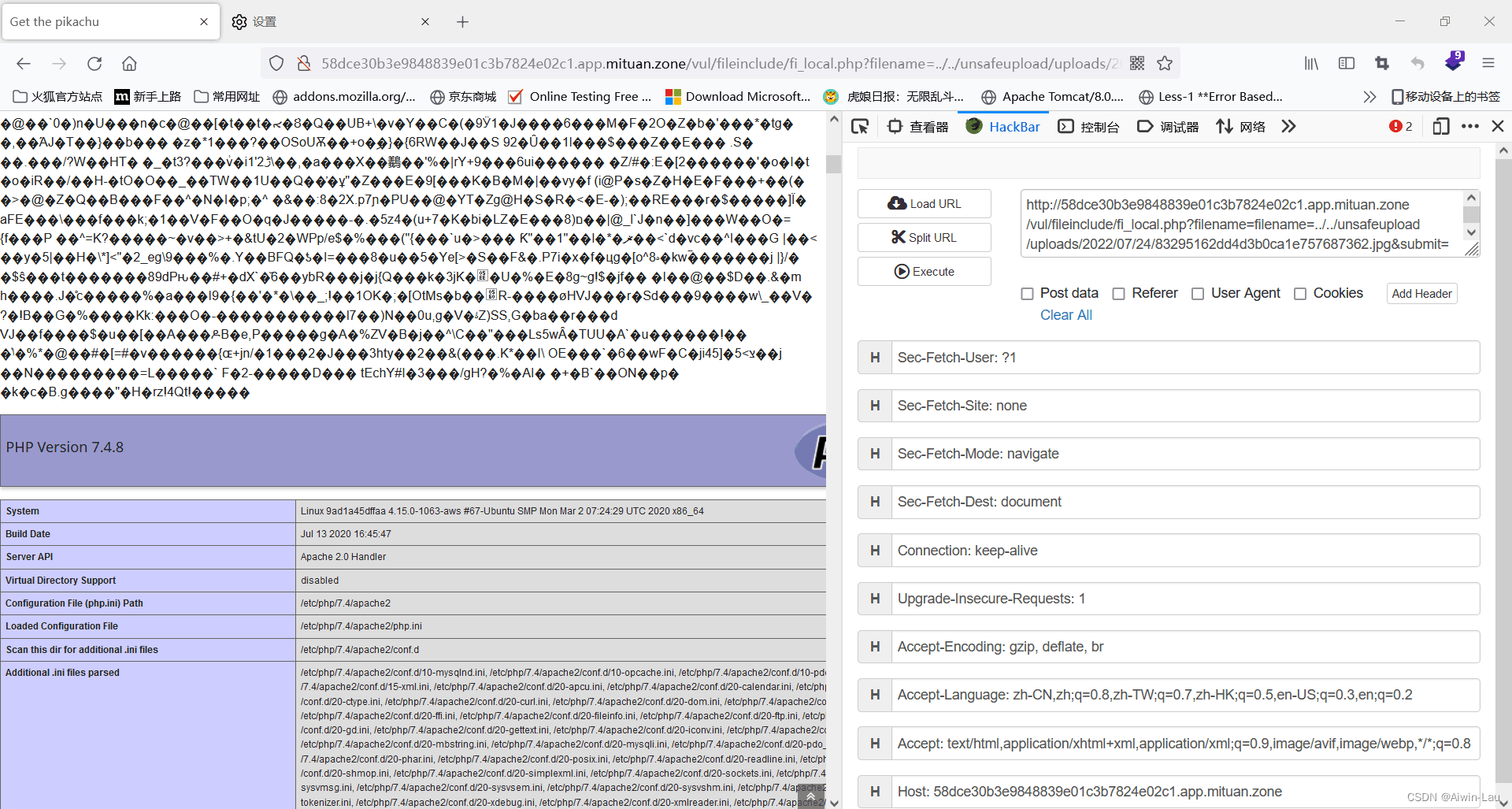Open the Apache Tomcat bookmark

tap(1053, 97)
